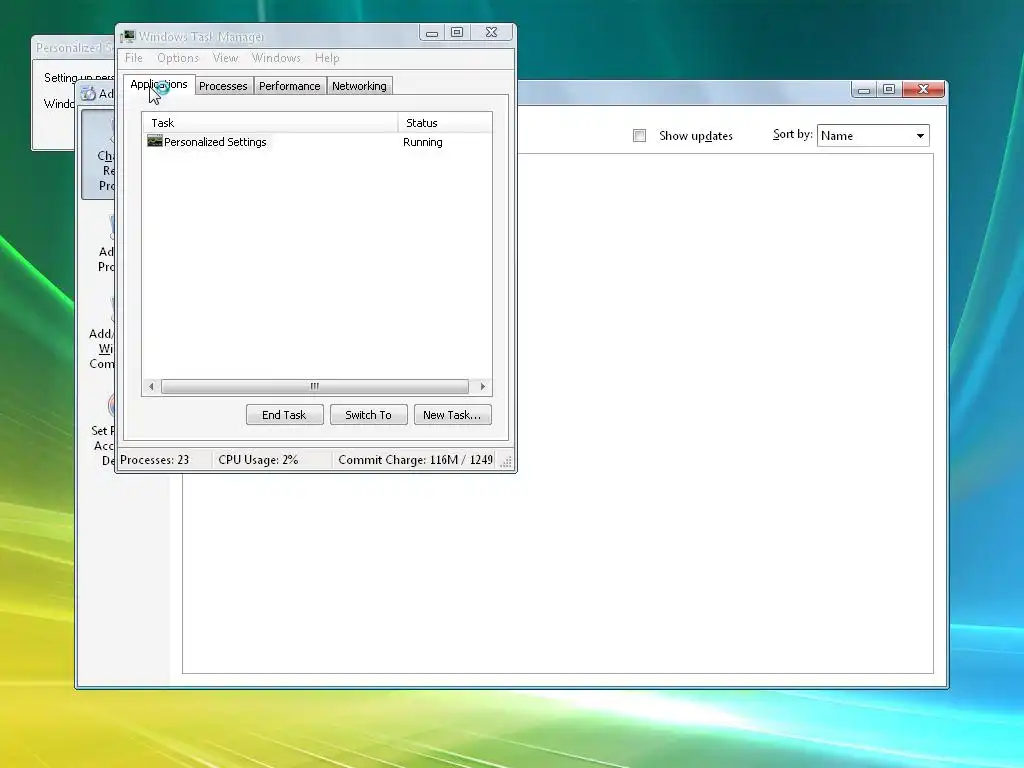This screenshot has width=1024, height=768.
Task: Click the CPU Usage: 2% status entry
Action: (258, 460)
